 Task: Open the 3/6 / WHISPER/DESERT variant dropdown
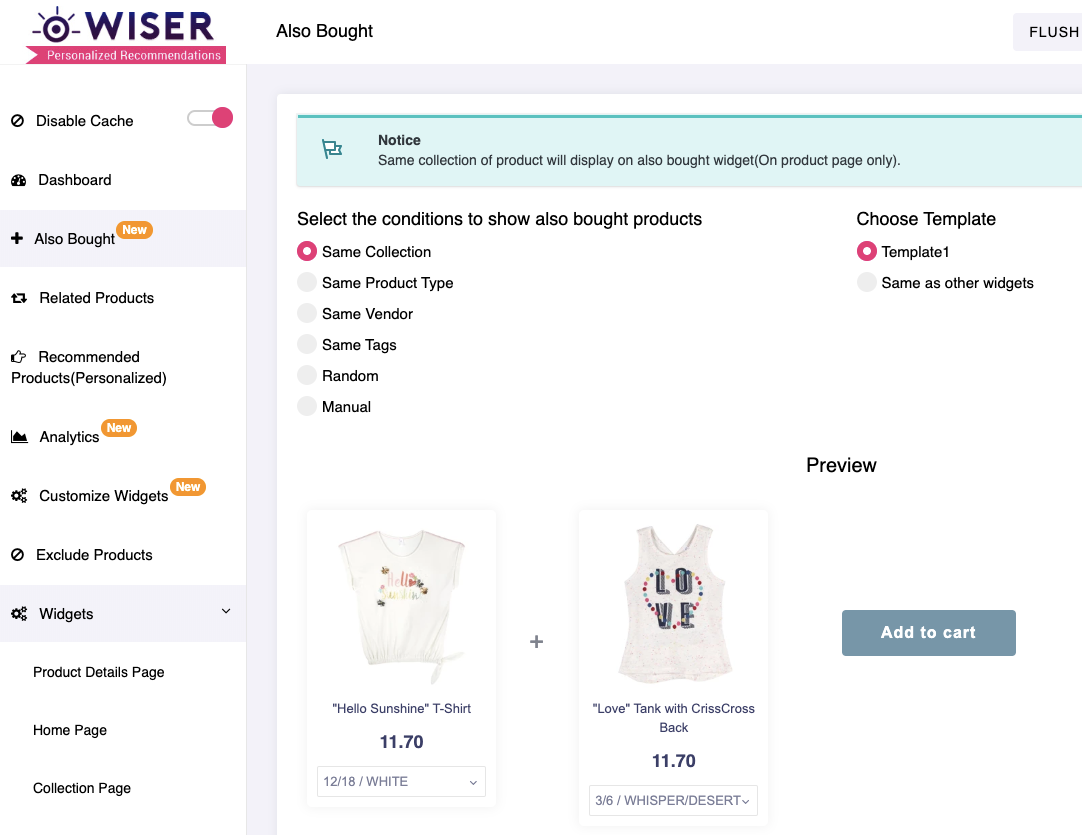point(673,800)
